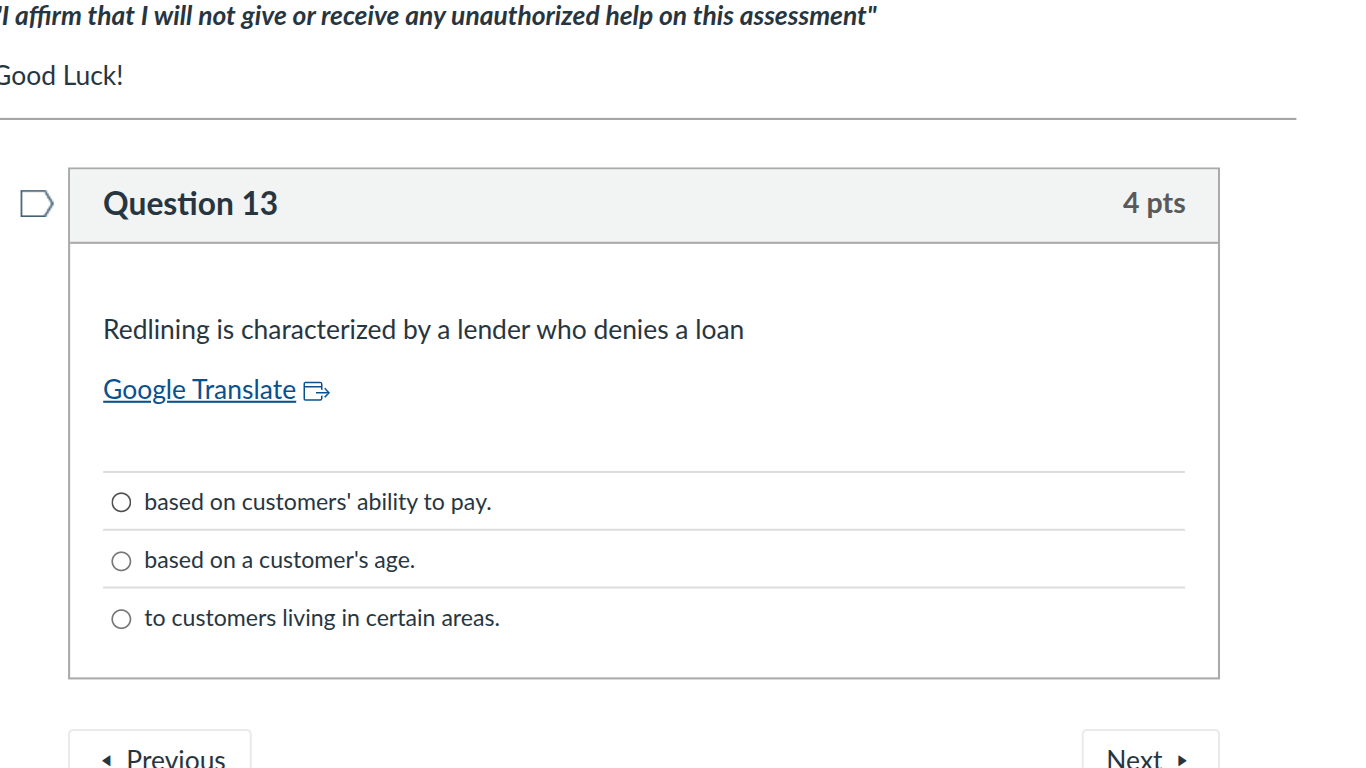Click the right arrow inside the Next button

pyautogui.click(x=1180, y=760)
